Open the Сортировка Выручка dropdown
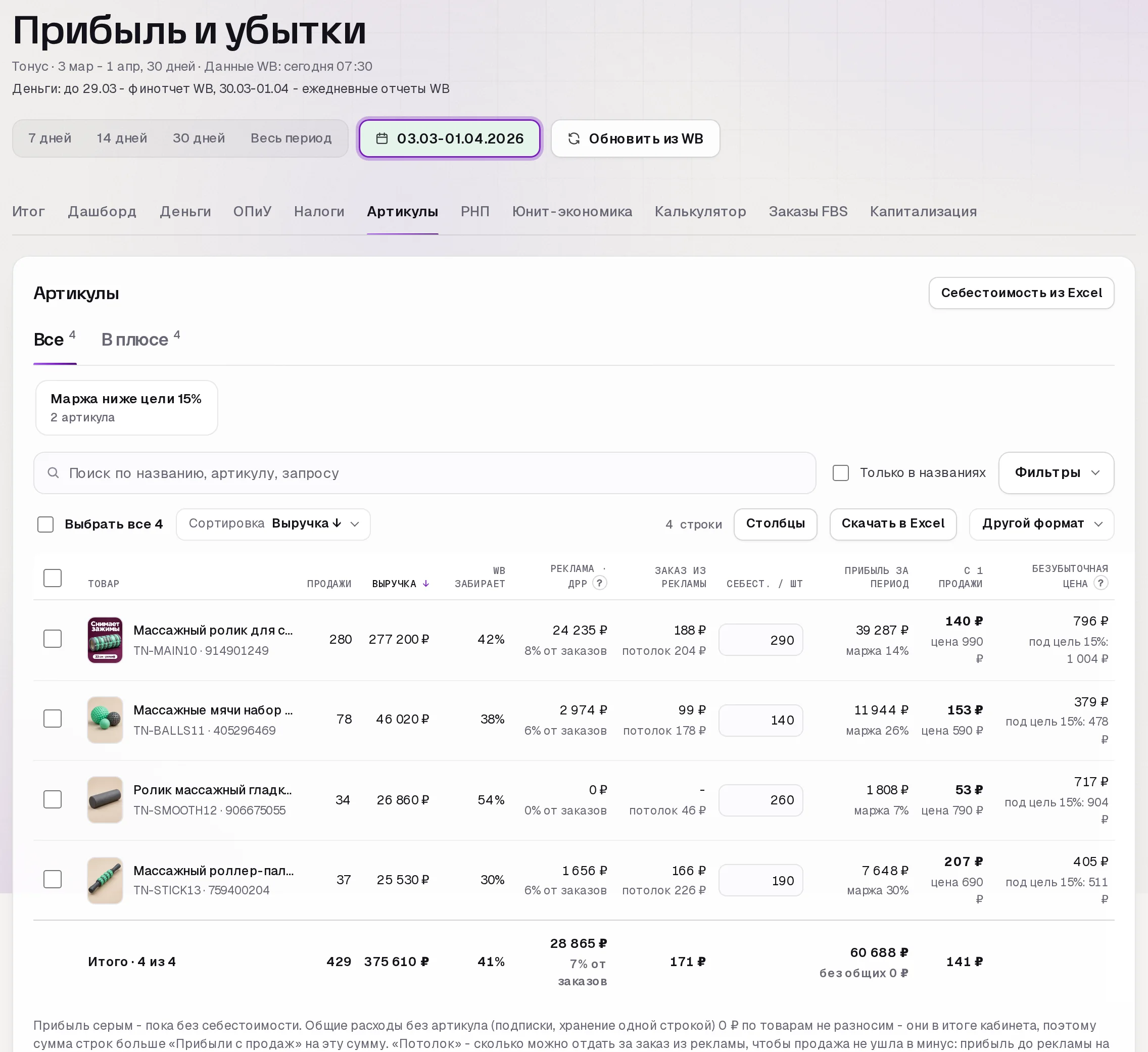The width and height of the screenshot is (1148, 1052). pos(273,523)
